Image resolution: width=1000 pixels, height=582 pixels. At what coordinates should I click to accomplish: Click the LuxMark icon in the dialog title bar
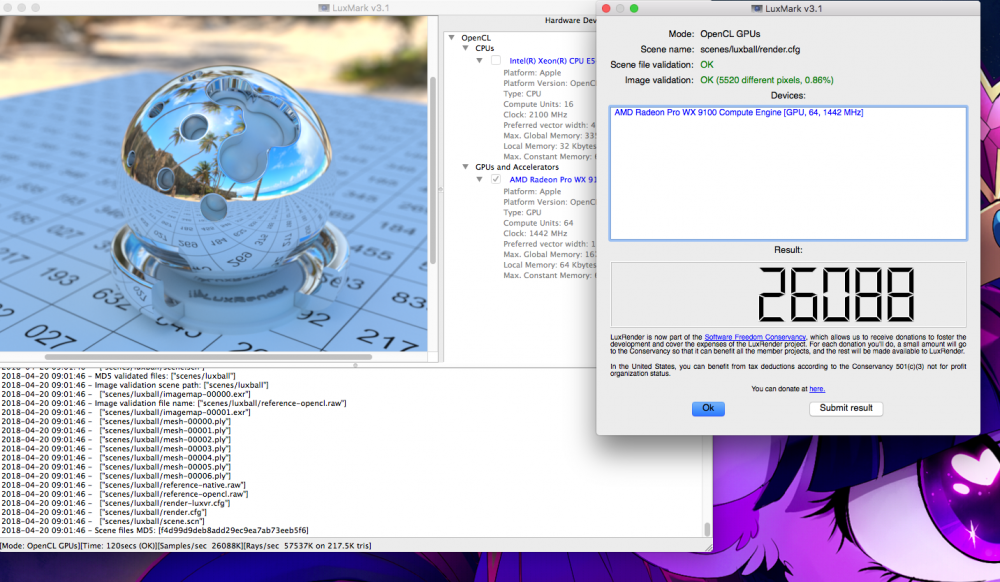point(757,8)
